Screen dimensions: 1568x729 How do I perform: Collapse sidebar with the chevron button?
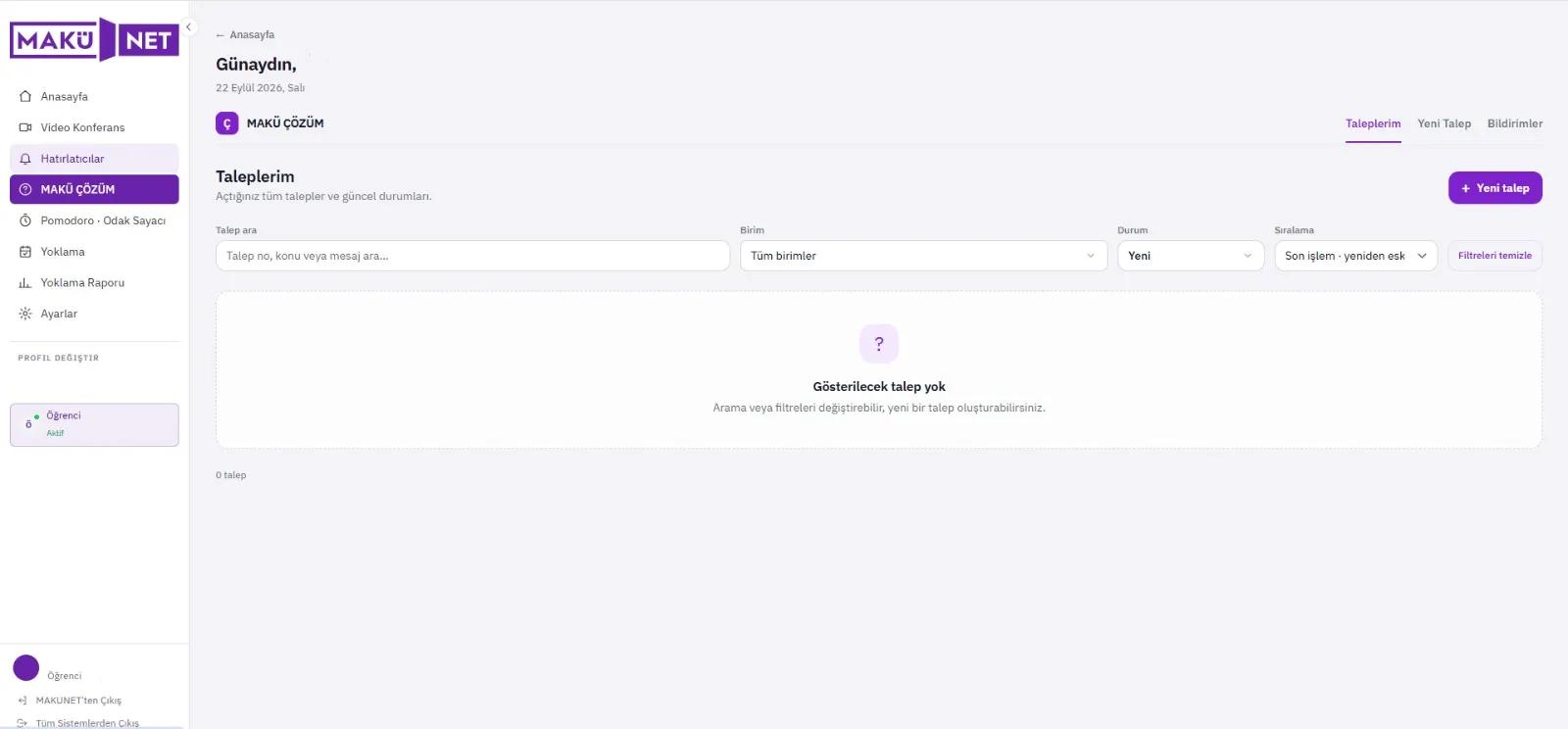point(189,27)
